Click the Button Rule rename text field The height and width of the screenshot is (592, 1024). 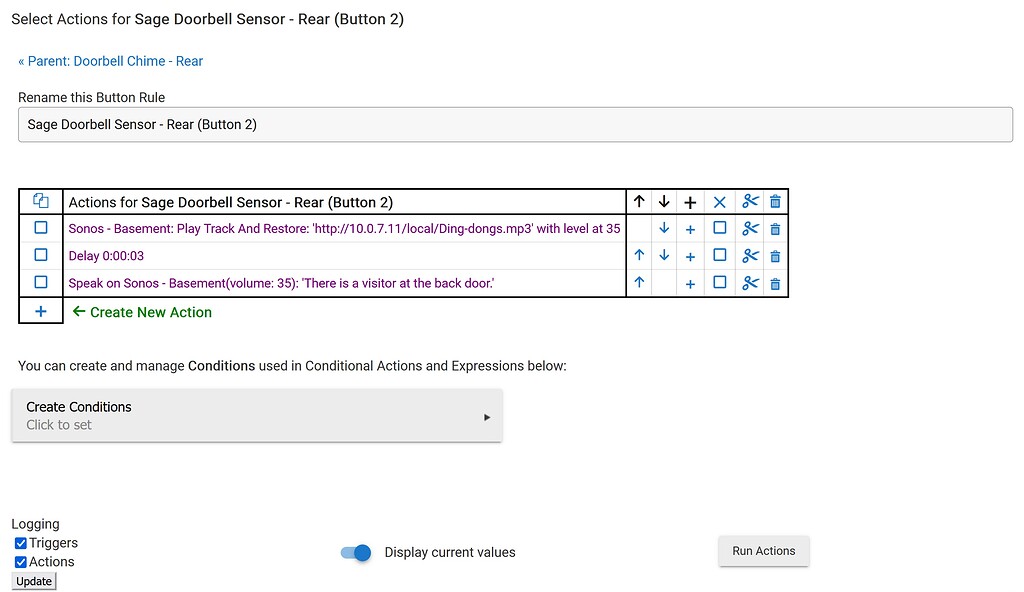[x=512, y=124]
